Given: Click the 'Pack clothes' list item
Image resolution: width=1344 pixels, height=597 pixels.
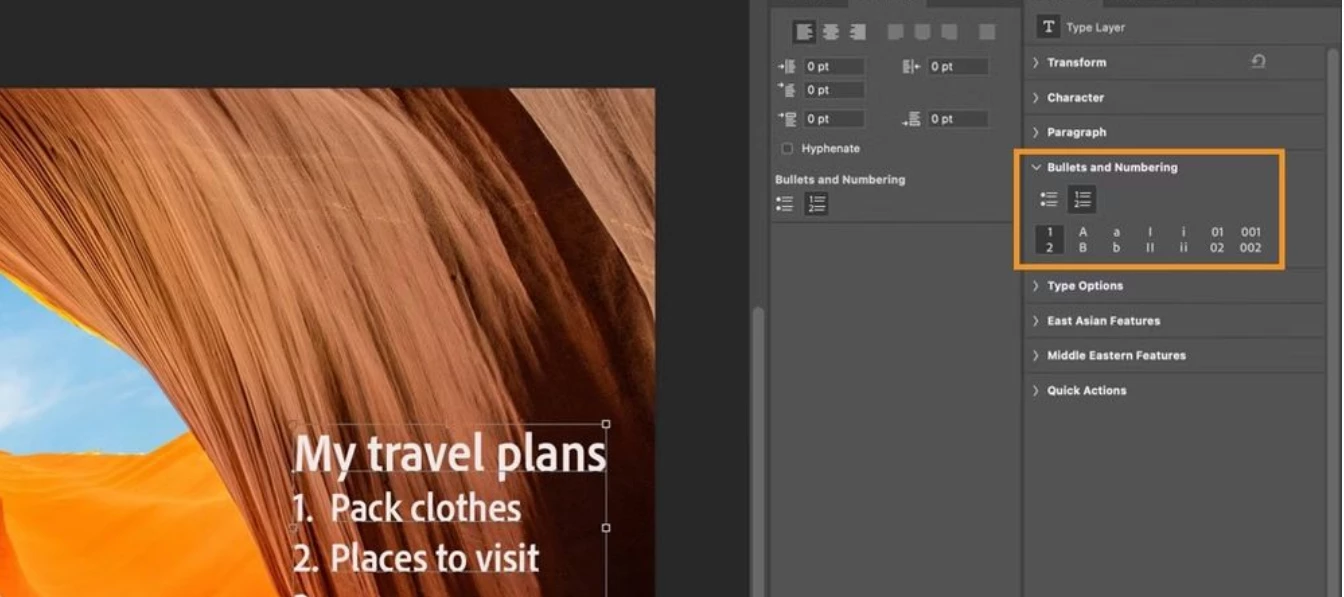Looking at the screenshot, I should pos(426,508).
